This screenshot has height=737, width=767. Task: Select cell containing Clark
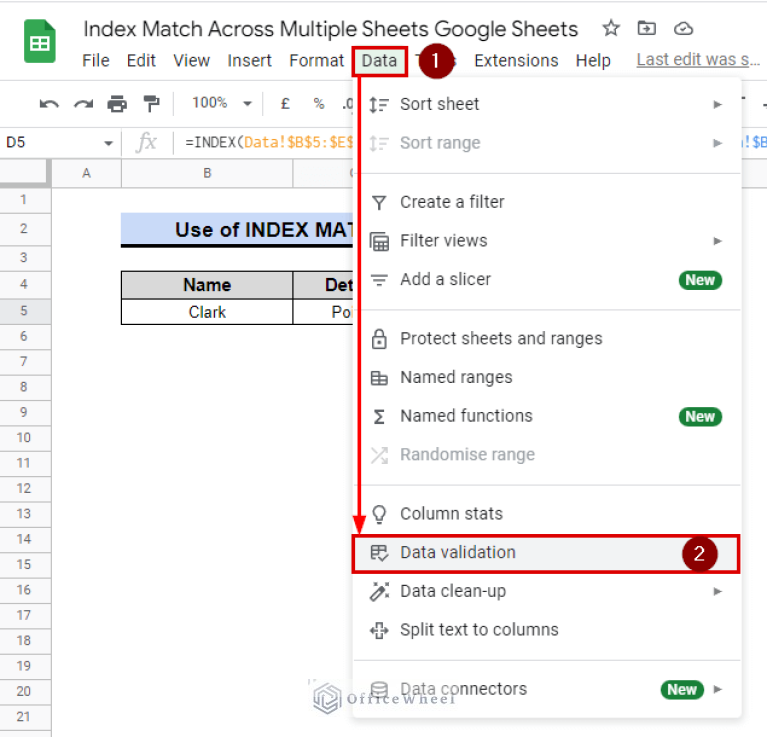(x=207, y=312)
